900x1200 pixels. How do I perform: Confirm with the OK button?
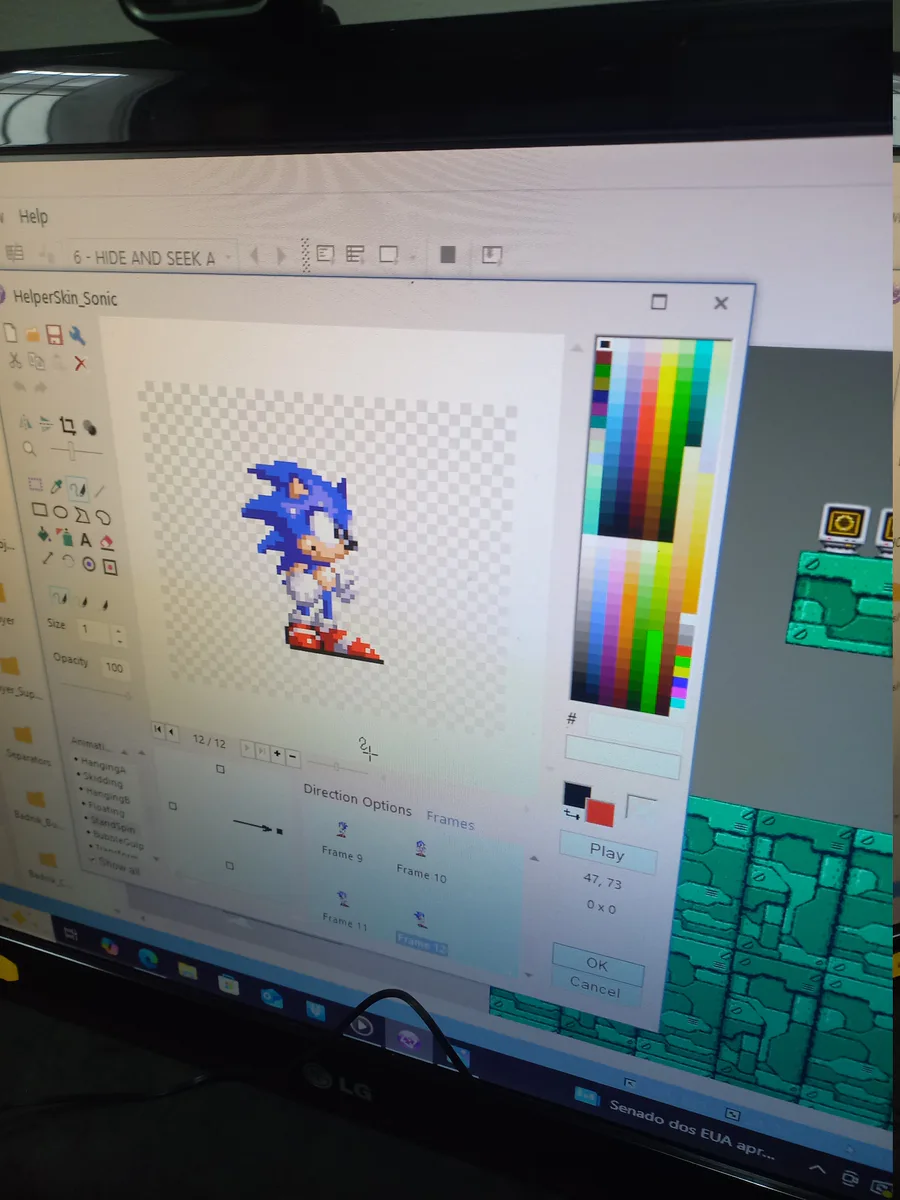pyautogui.click(x=597, y=964)
